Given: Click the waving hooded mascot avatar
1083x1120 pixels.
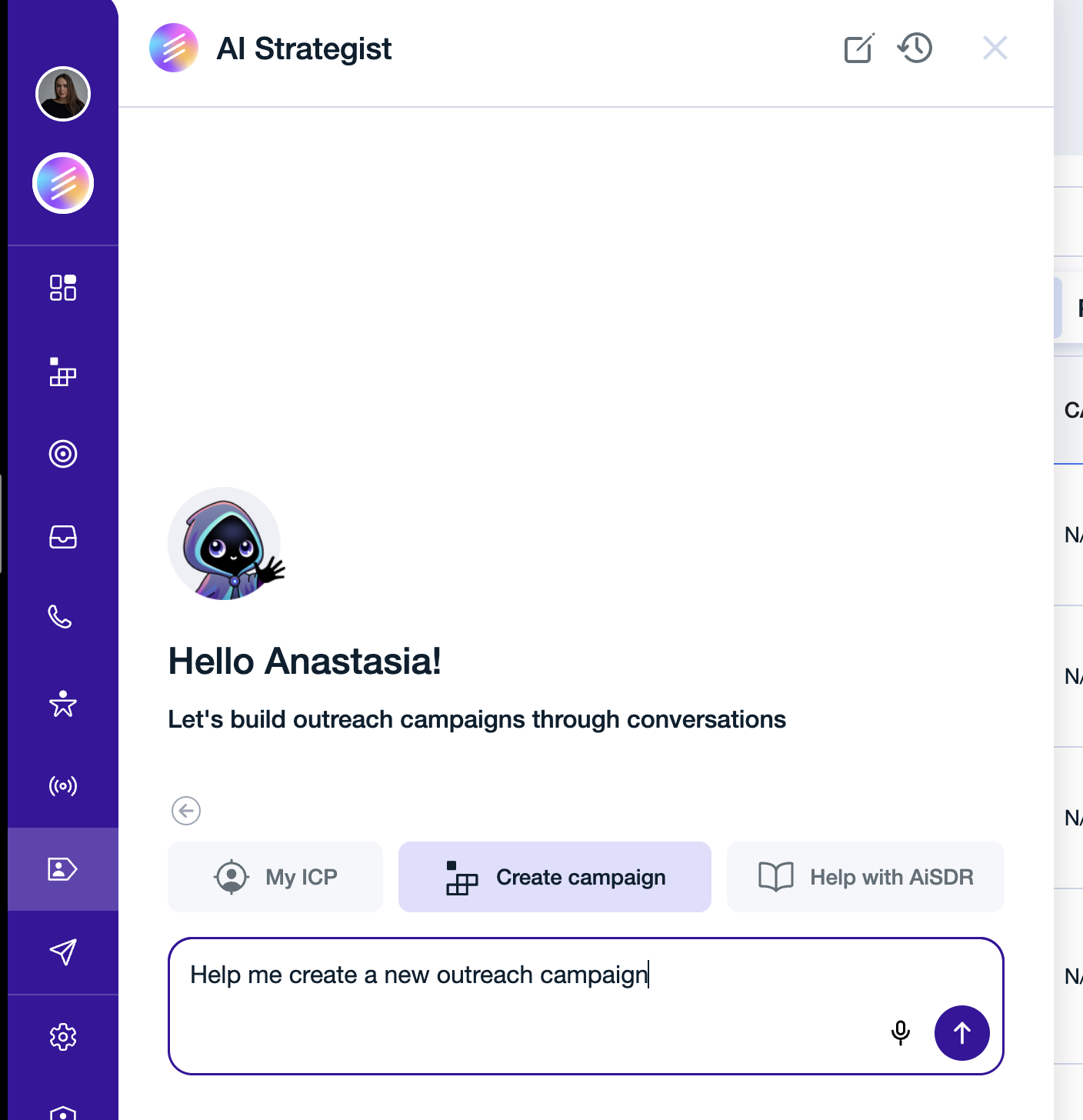Looking at the screenshot, I should click(x=226, y=544).
